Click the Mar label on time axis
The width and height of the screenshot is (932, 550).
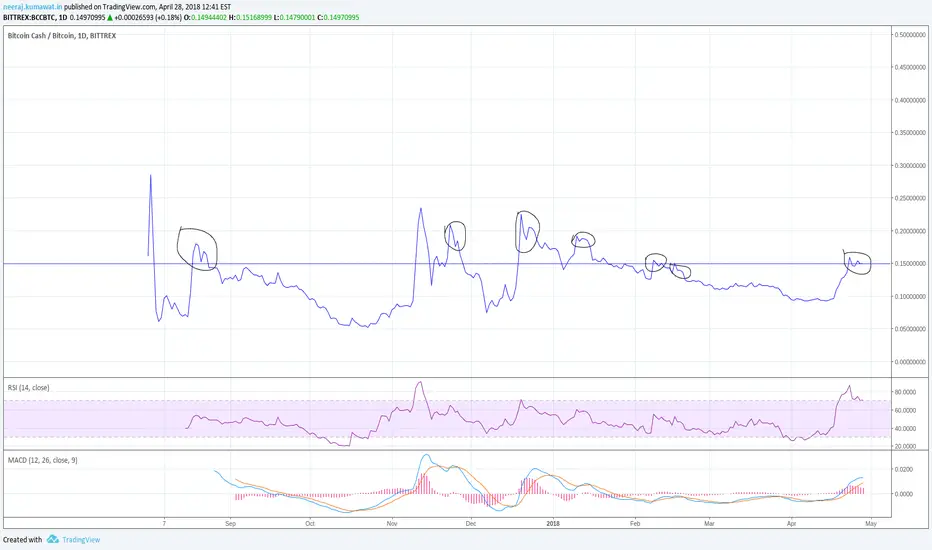coord(709,523)
